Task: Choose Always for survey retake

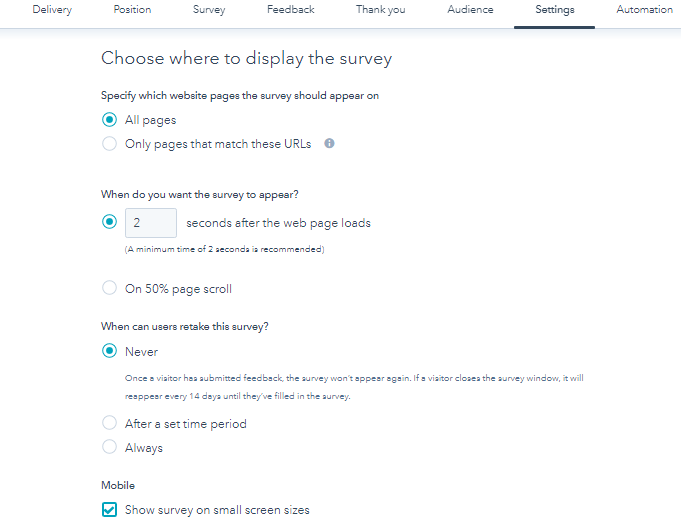Action: coord(109,447)
